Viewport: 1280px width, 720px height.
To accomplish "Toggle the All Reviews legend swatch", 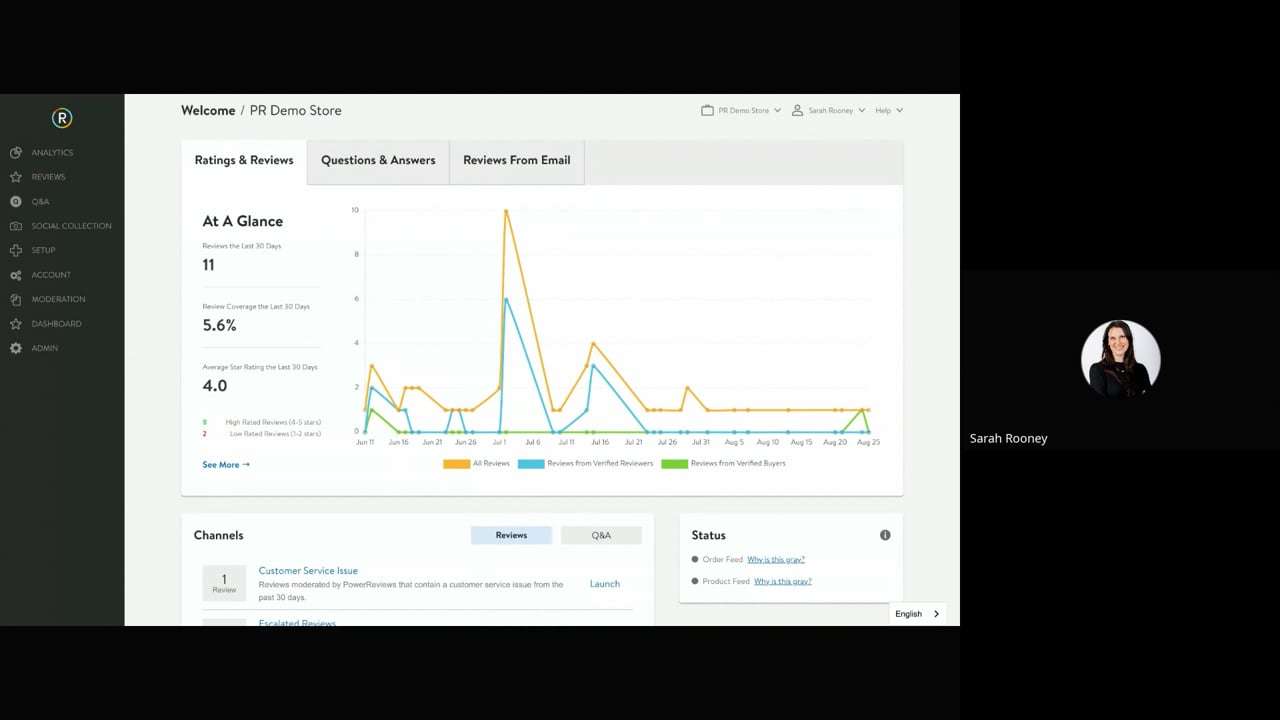I will click(456, 464).
